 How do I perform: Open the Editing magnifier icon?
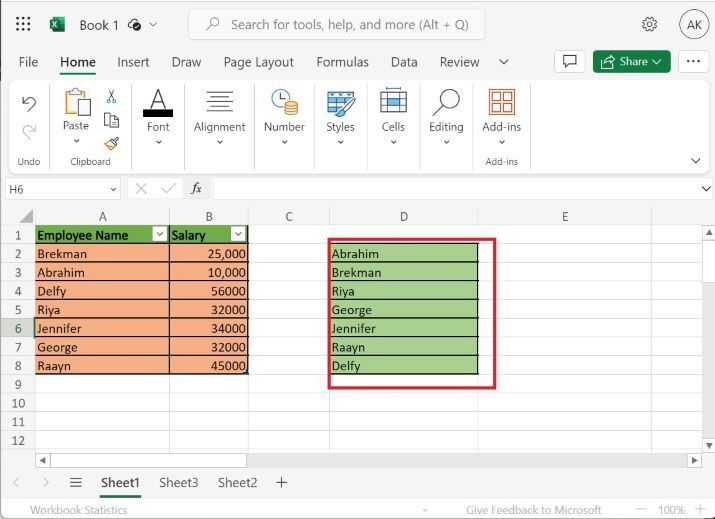[446, 102]
